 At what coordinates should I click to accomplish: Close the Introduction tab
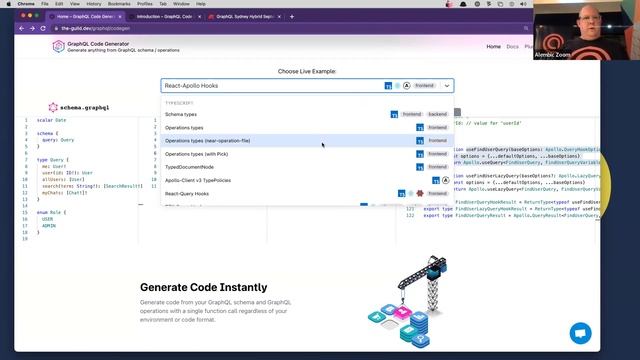pyautogui.click(x=199, y=17)
